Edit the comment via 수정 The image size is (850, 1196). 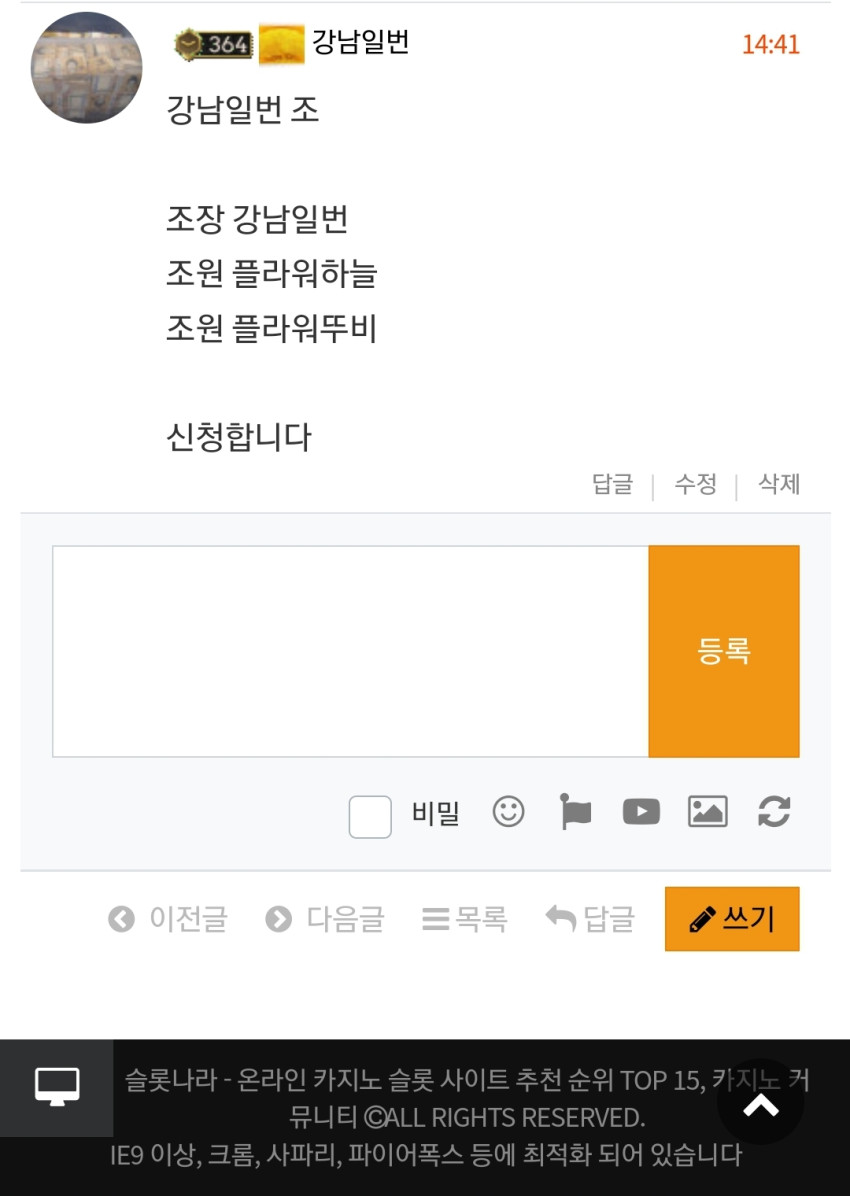point(696,484)
